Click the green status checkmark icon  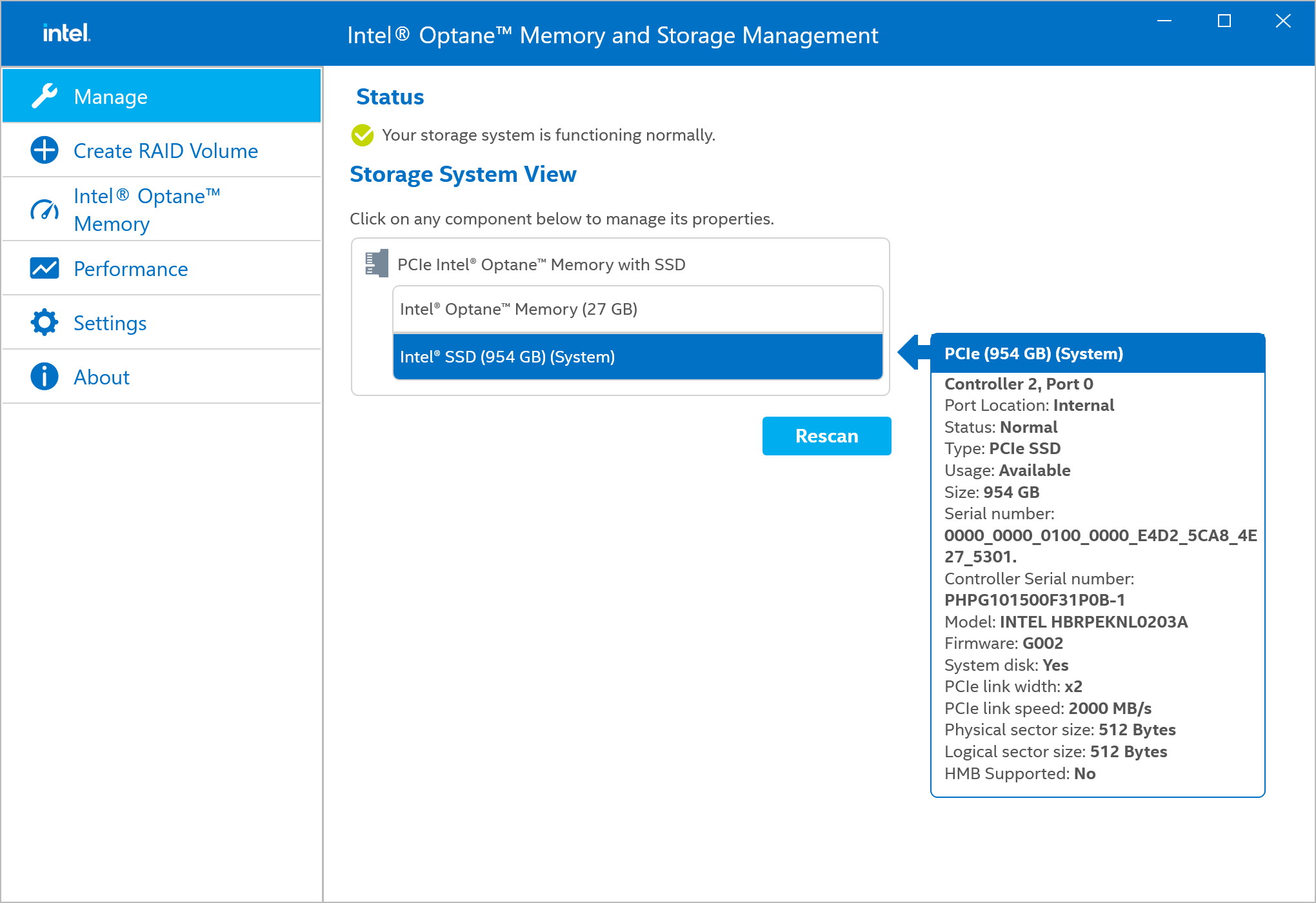pyautogui.click(x=363, y=135)
